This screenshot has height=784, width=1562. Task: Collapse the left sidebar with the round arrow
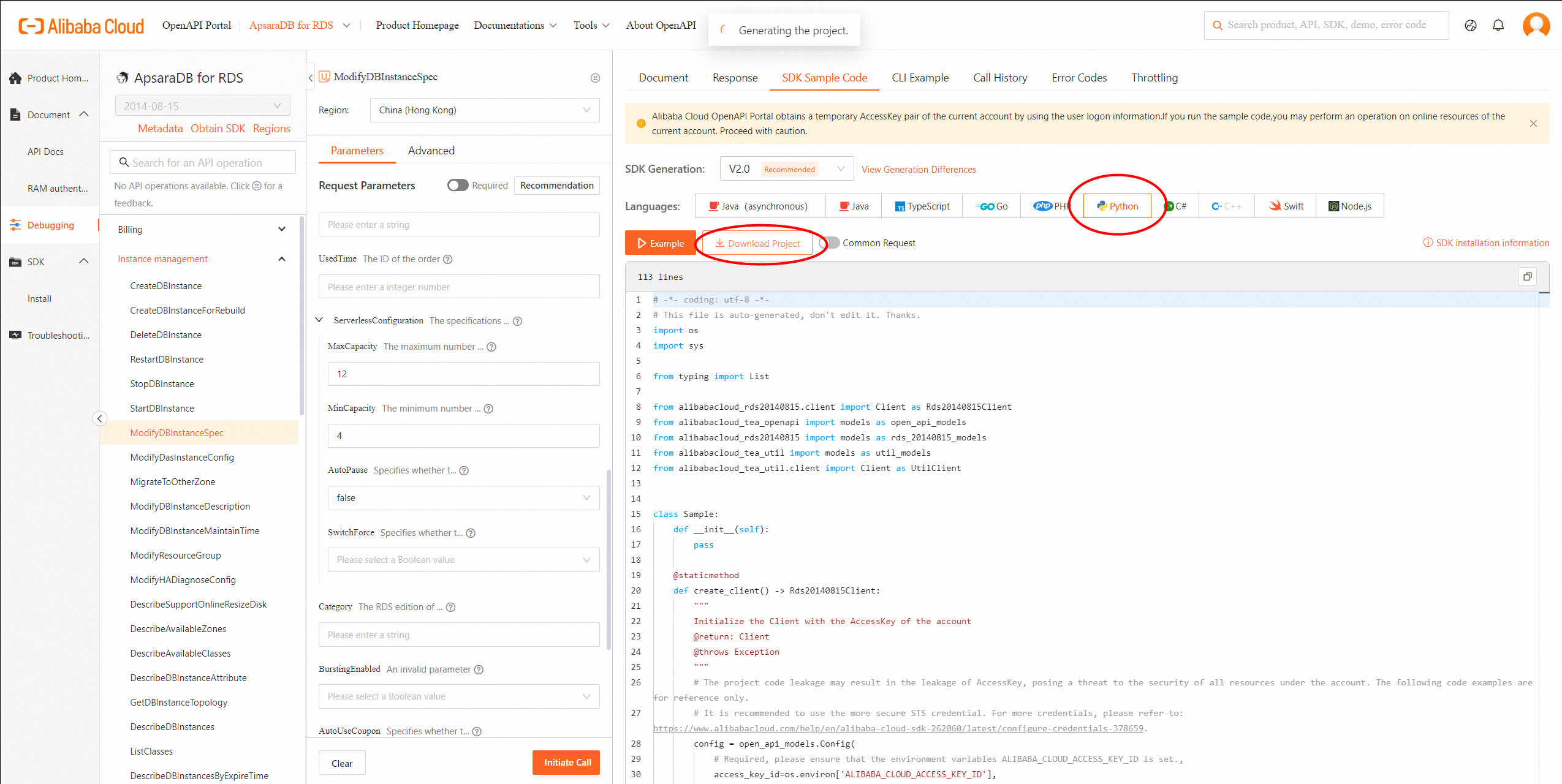coord(99,418)
